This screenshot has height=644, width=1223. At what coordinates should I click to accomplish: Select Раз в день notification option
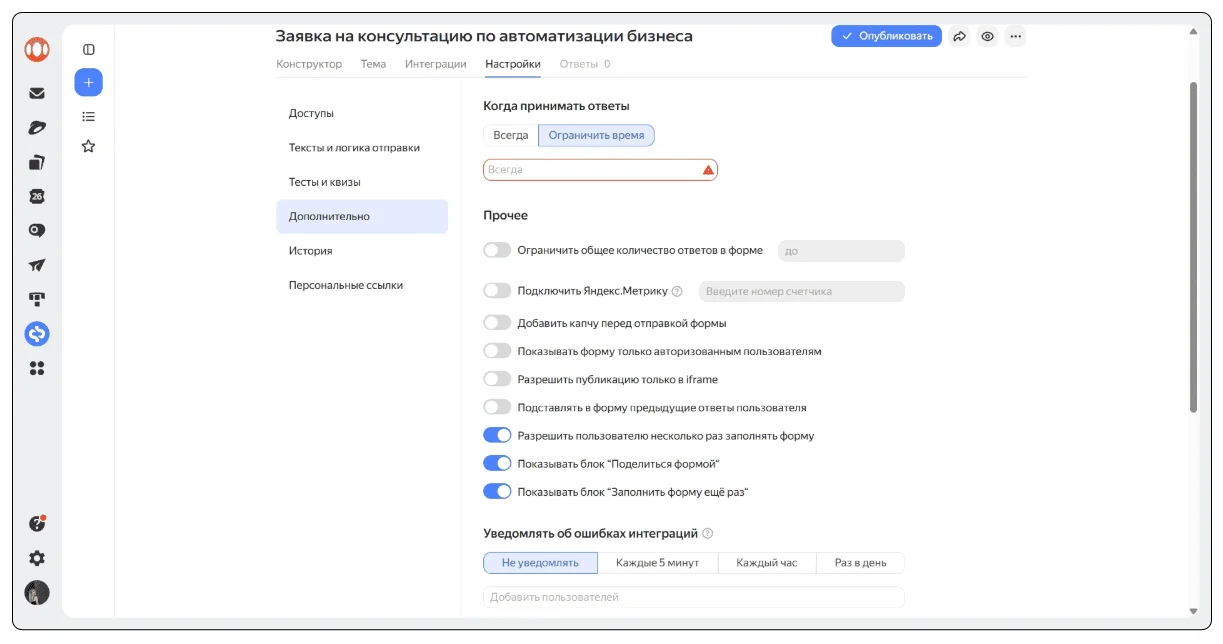[x=861, y=563]
